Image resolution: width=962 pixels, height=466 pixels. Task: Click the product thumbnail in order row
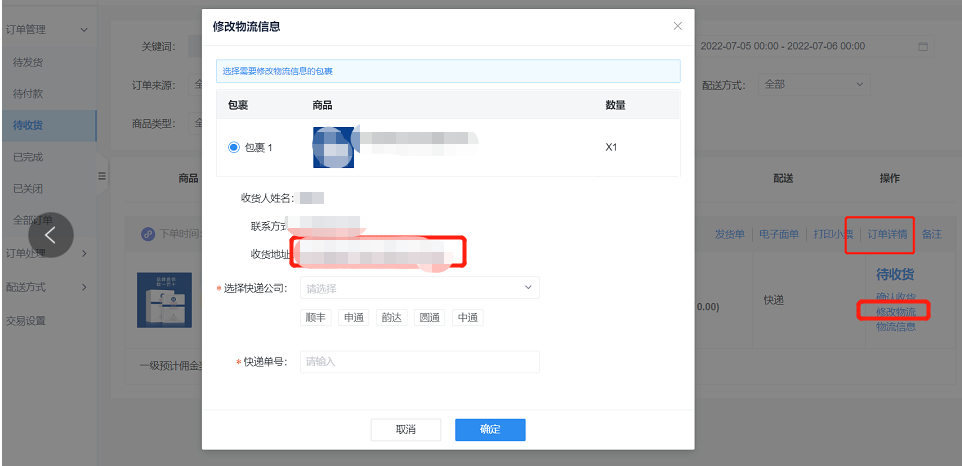[164, 300]
